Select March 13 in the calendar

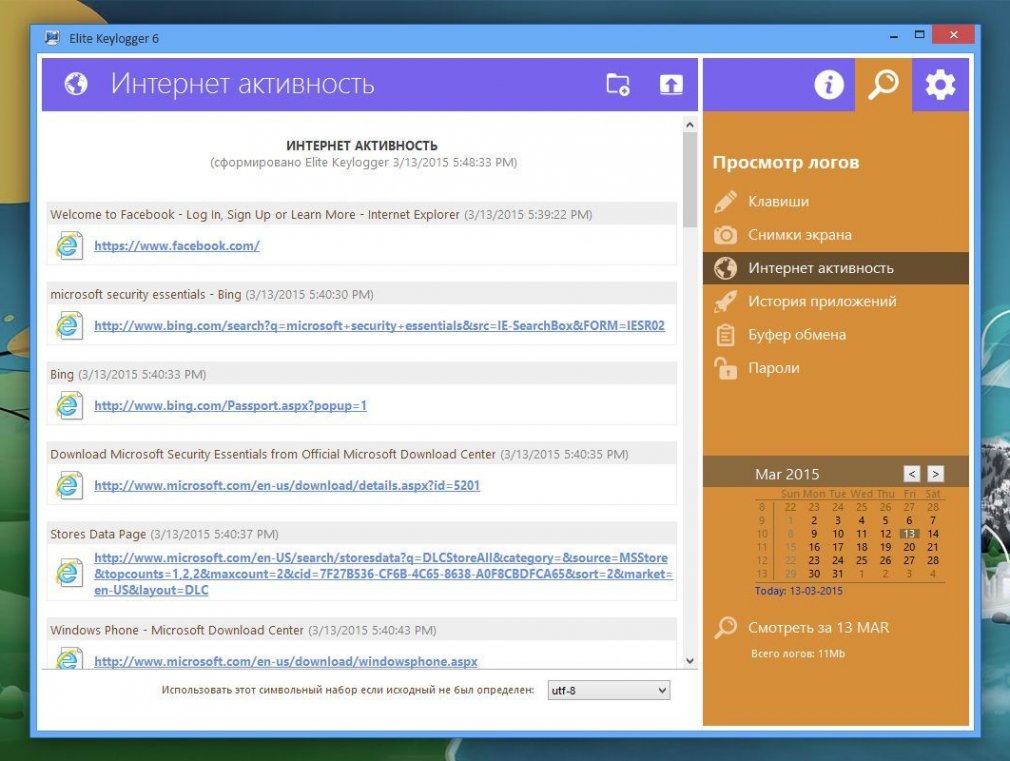[x=909, y=534]
